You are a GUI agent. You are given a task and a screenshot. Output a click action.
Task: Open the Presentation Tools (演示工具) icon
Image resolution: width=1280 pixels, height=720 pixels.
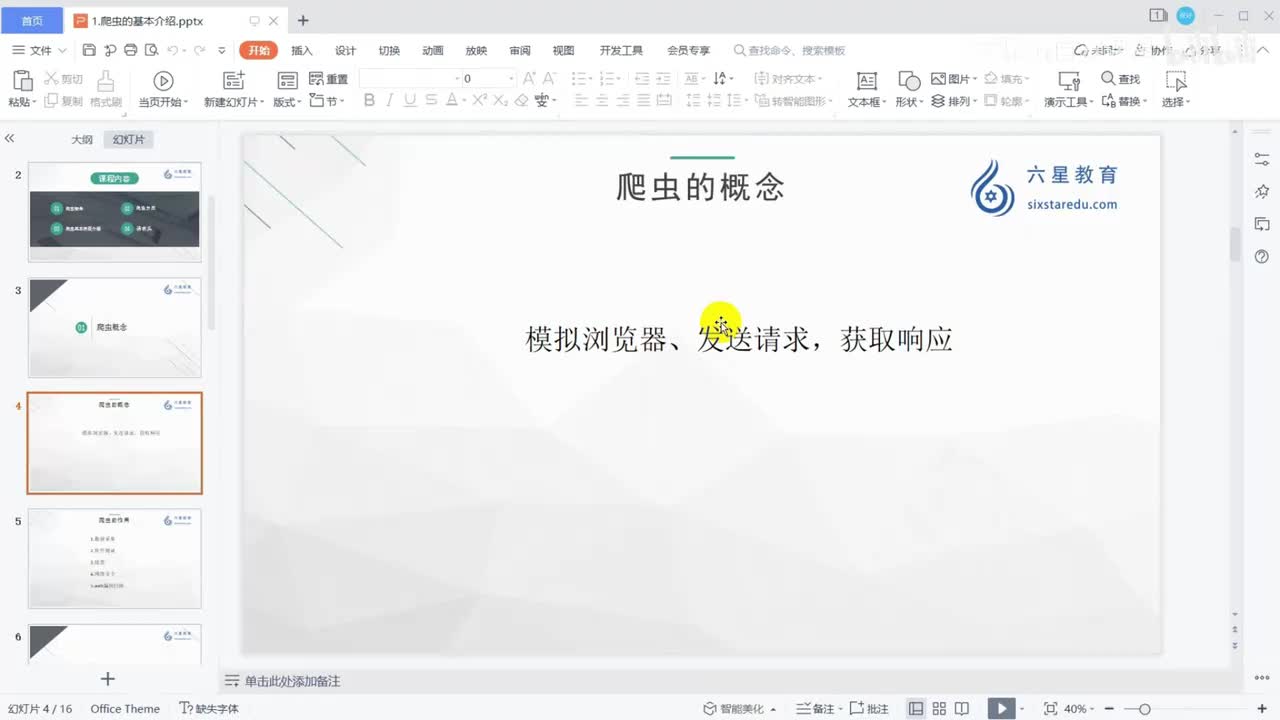tap(1069, 81)
